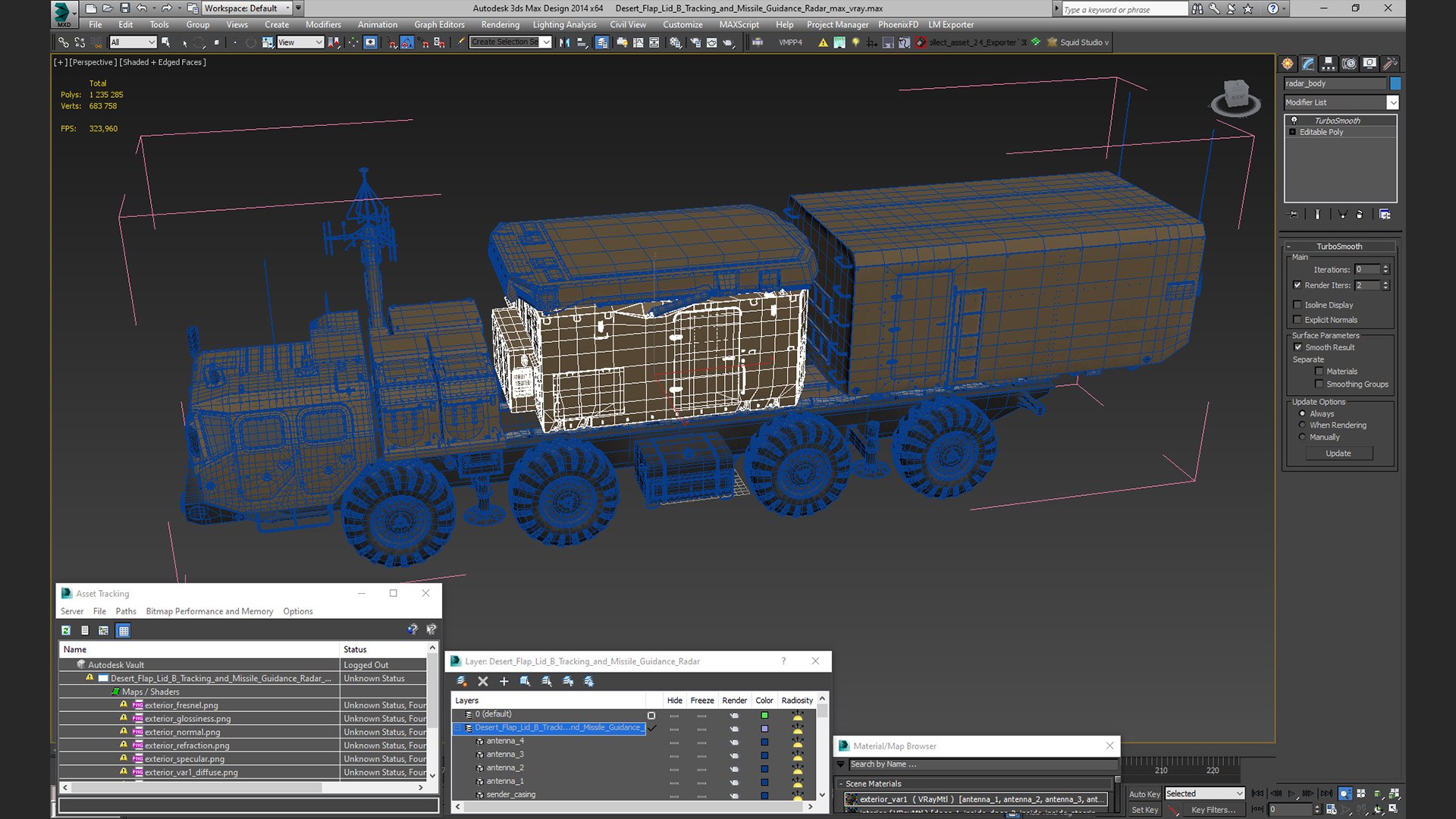The height and width of the screenshot is (819, 1456).
Task: Open the View reference coordinate dropdown
Action: [300, 42]
